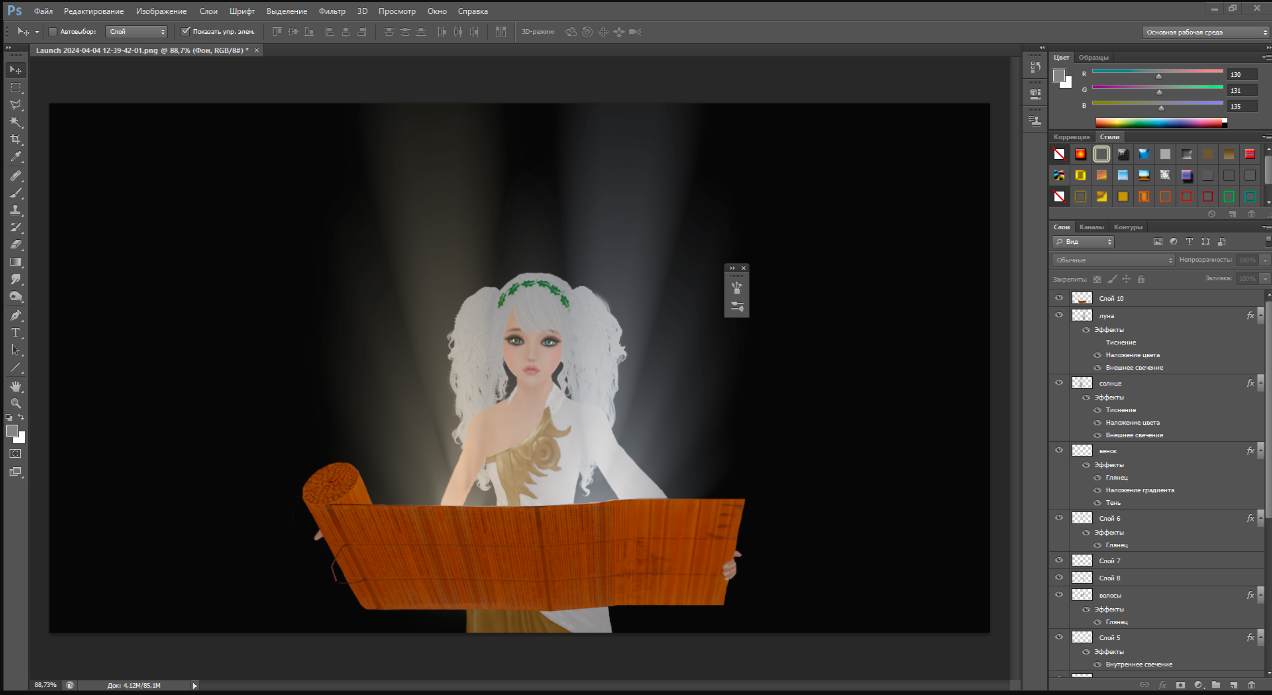Open the Слой auto-select dropdown
Viewport: 1272px width, 695px height.
coord(136,31)
